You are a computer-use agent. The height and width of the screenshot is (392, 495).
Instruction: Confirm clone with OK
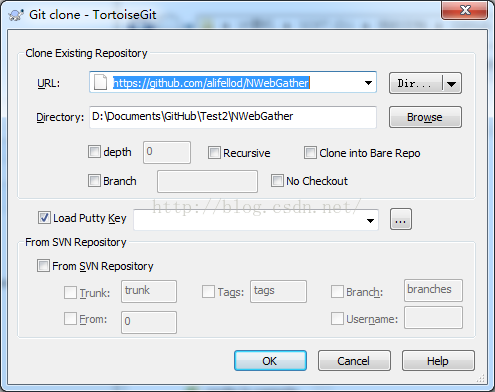pyautogui.click(x=270, y=361)
